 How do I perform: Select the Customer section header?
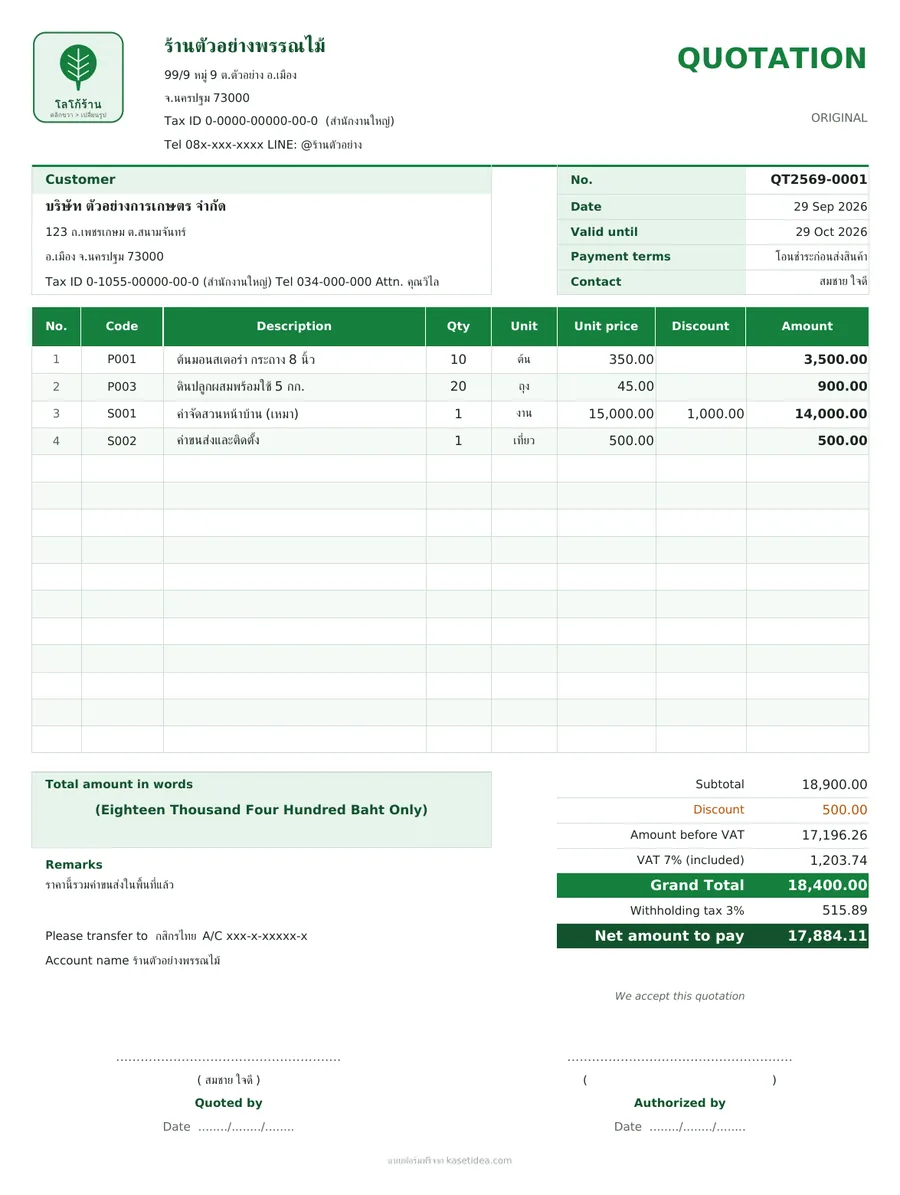coord(80,179)
